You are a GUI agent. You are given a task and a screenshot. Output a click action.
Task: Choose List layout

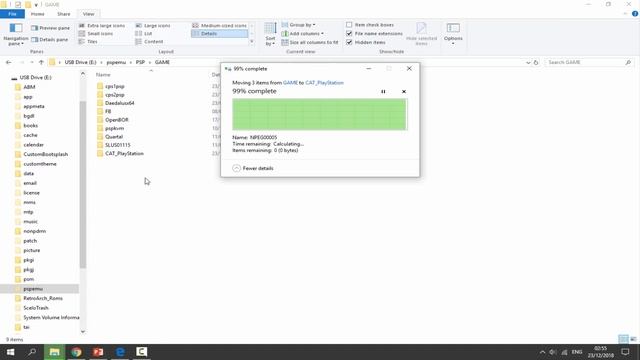click(x=144, y=33)
